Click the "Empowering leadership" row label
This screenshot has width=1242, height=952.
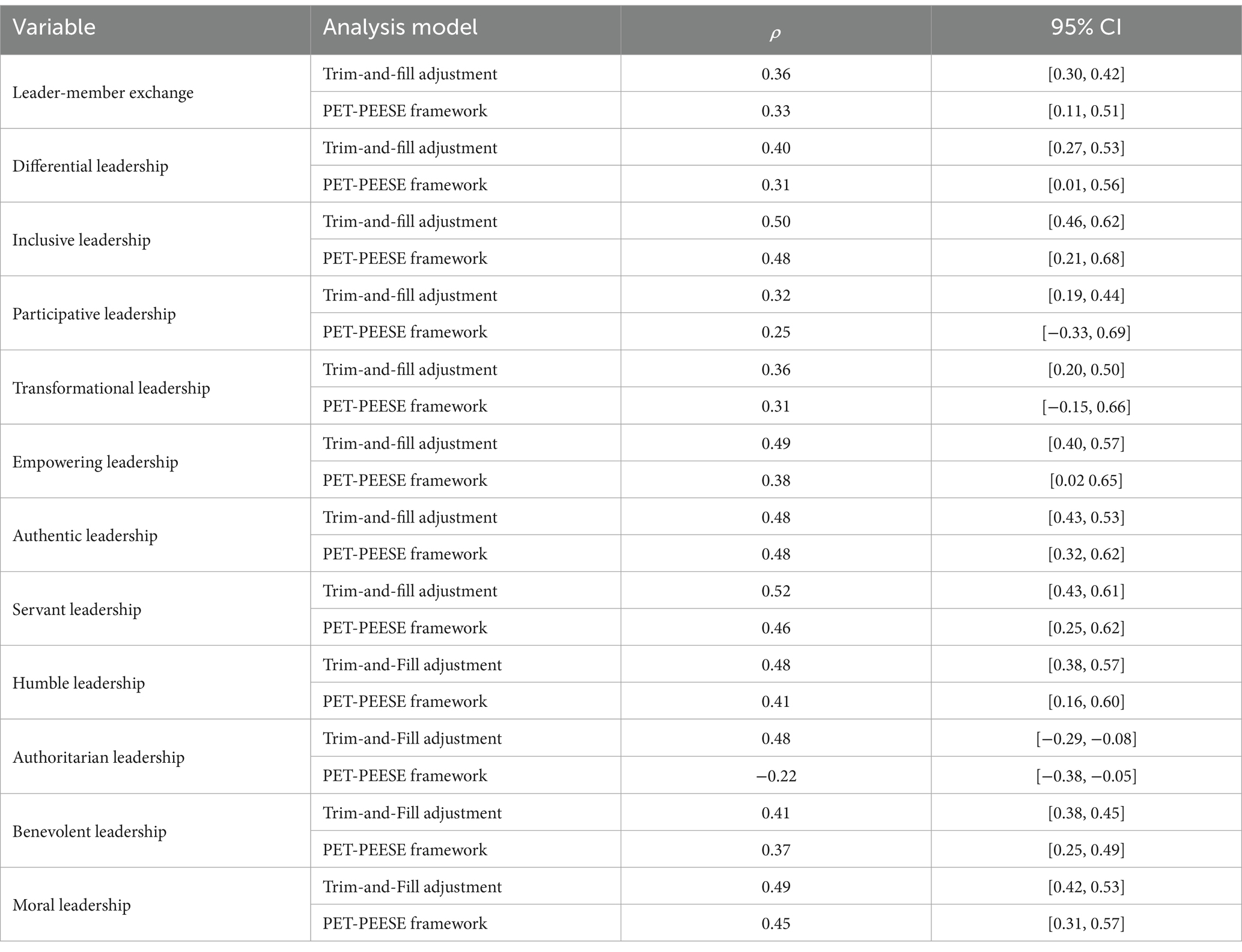[x=95, y=462]
